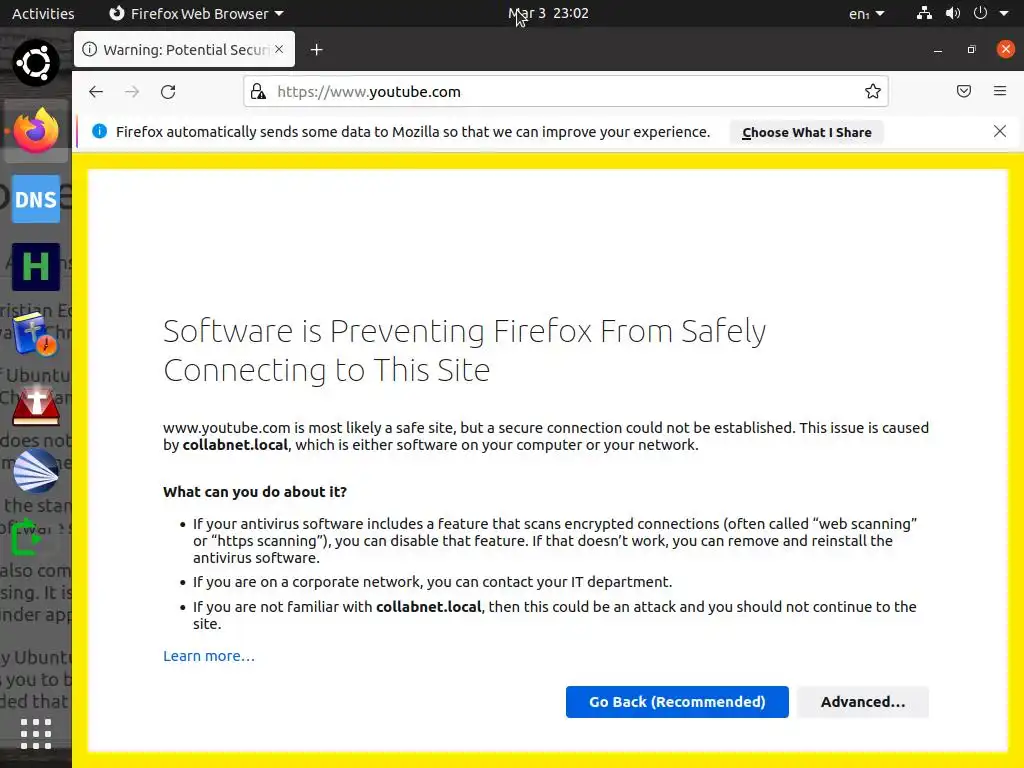Click the padlock site identity icon

click(258, 92)
